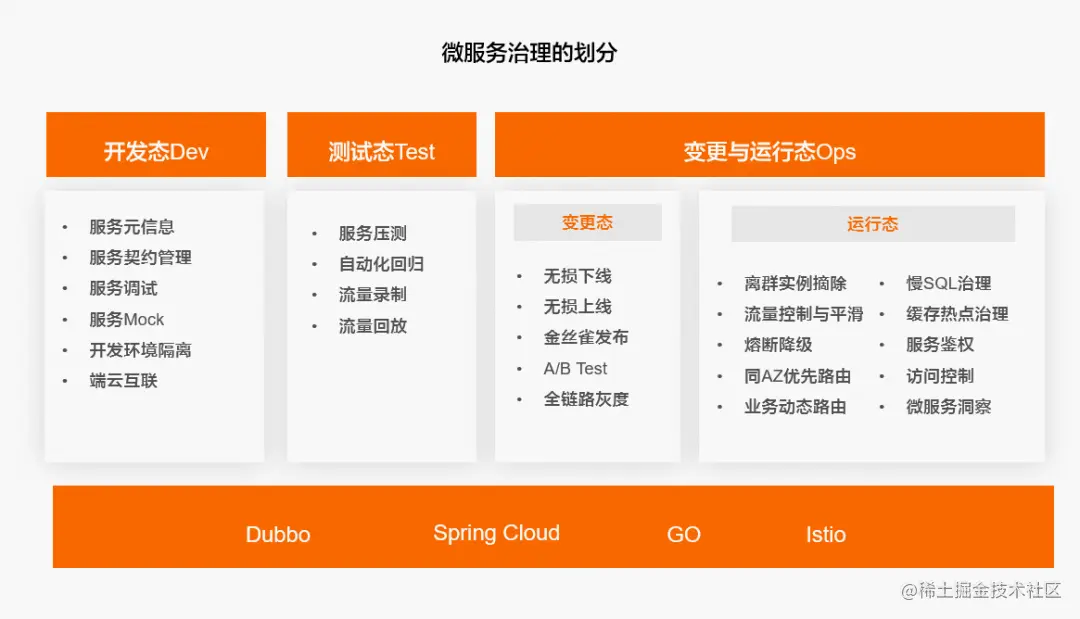This screenshot has height=619, width=1080.
Task: Click the 慢SQL治理 list item
Action: tap(948, 283)
